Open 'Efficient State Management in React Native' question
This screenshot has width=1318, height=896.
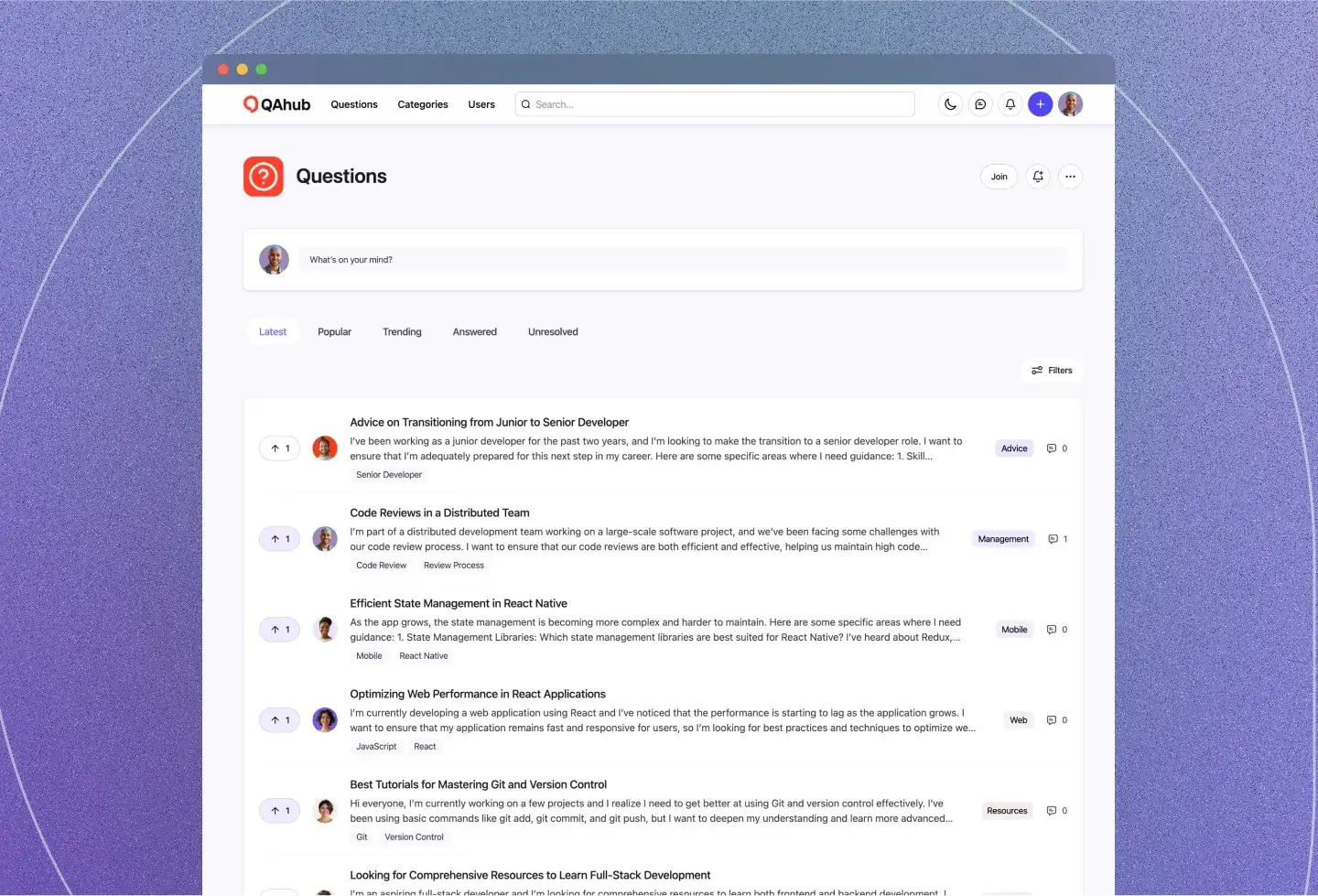coord(459,604)
